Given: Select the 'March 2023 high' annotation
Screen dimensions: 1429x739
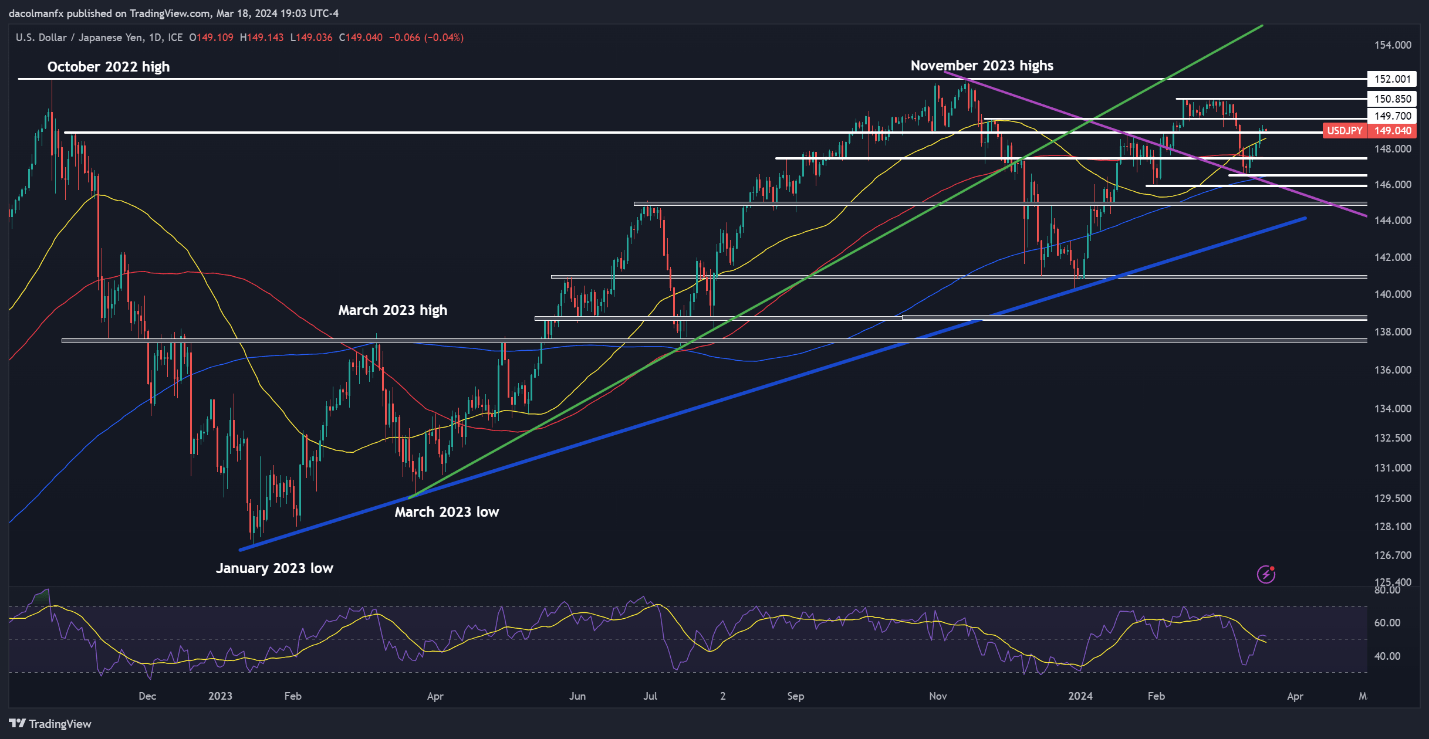Looking at the screenshot, I should [x=392, y=311].
